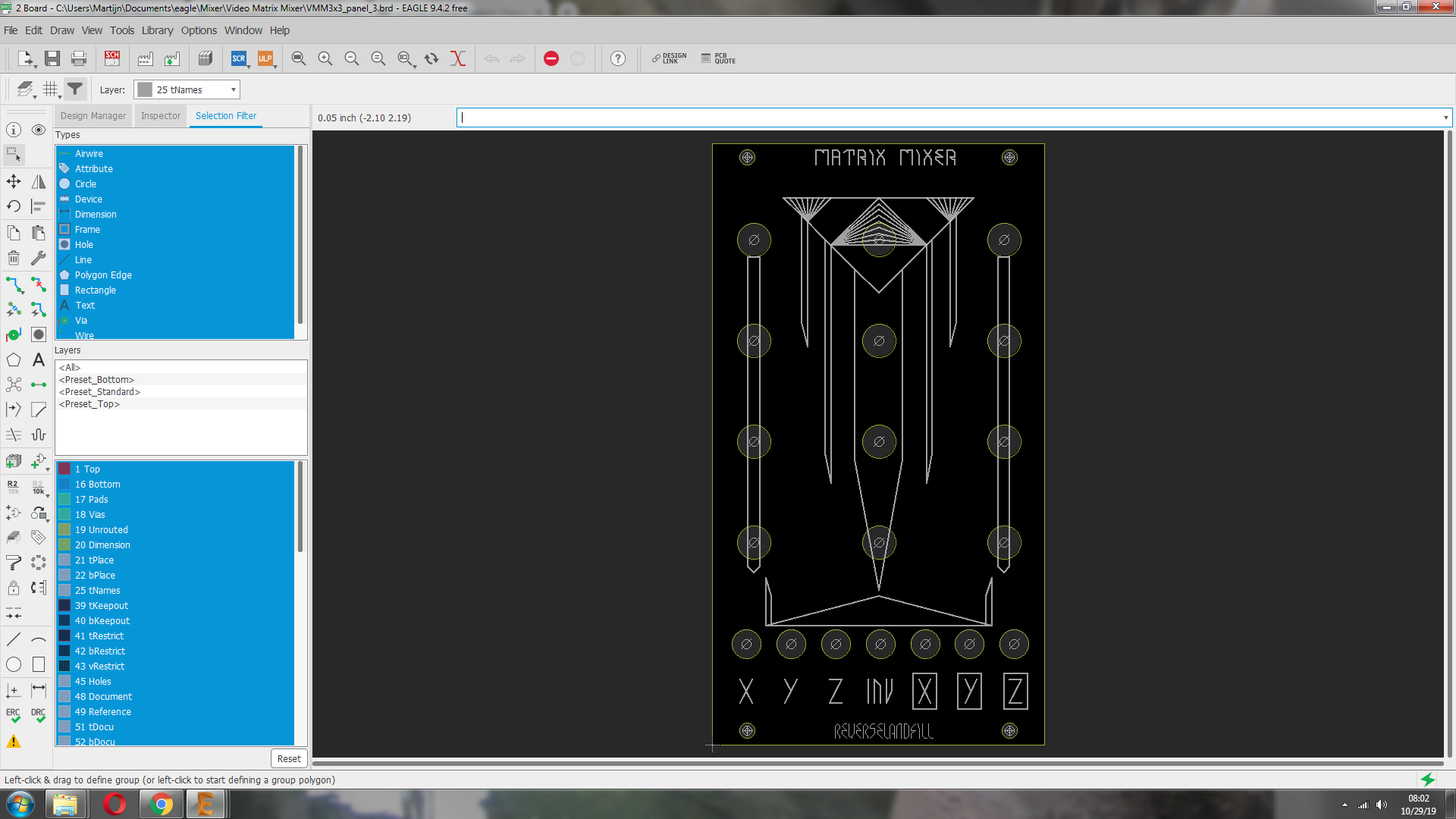Select the Move tool
The image size is (1456, 819).
click(14, 181)
